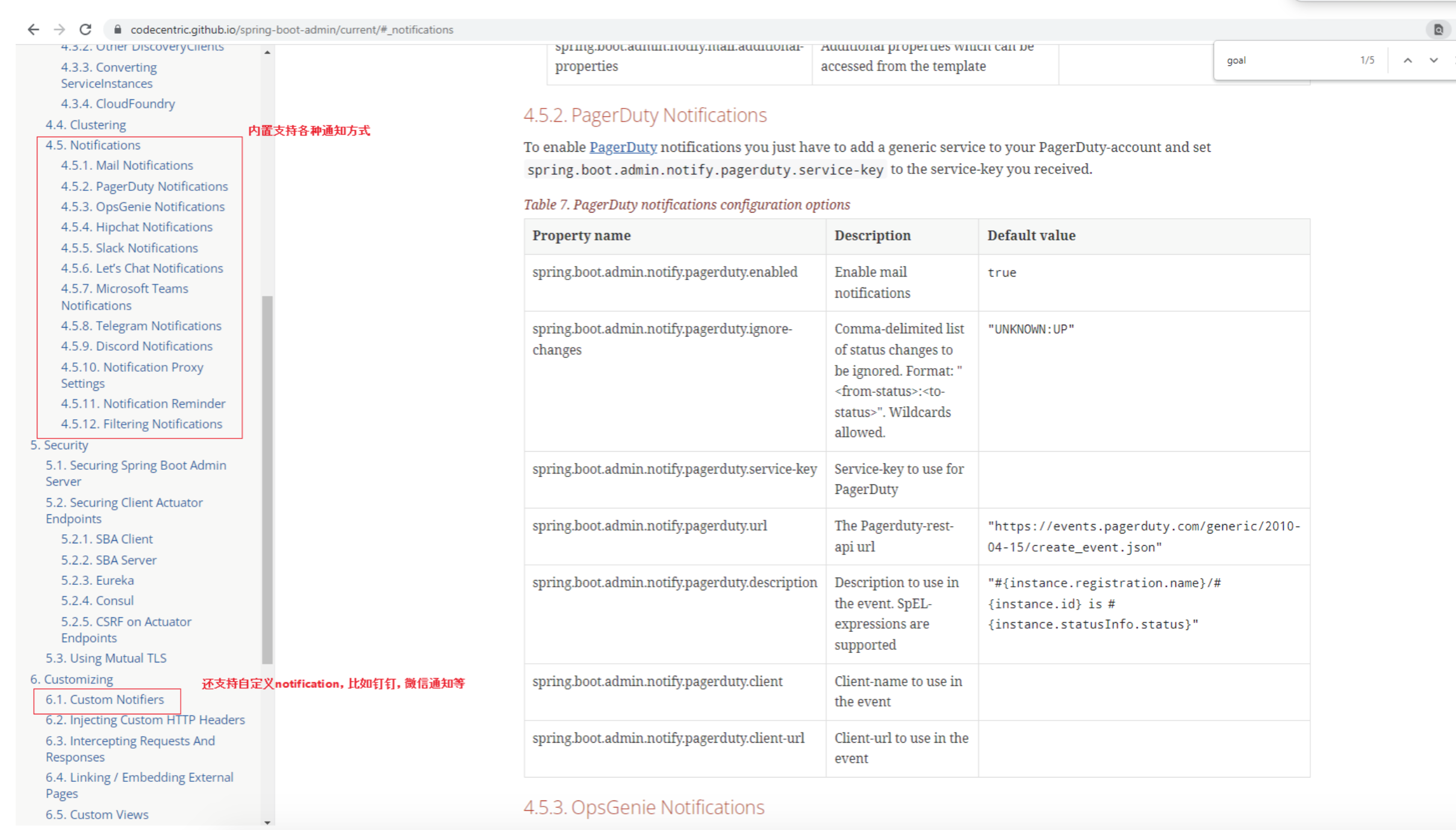Open 6.2 Injecting Custom HTTP Headers
This screenshot has width=1456, height=830.
145,720
